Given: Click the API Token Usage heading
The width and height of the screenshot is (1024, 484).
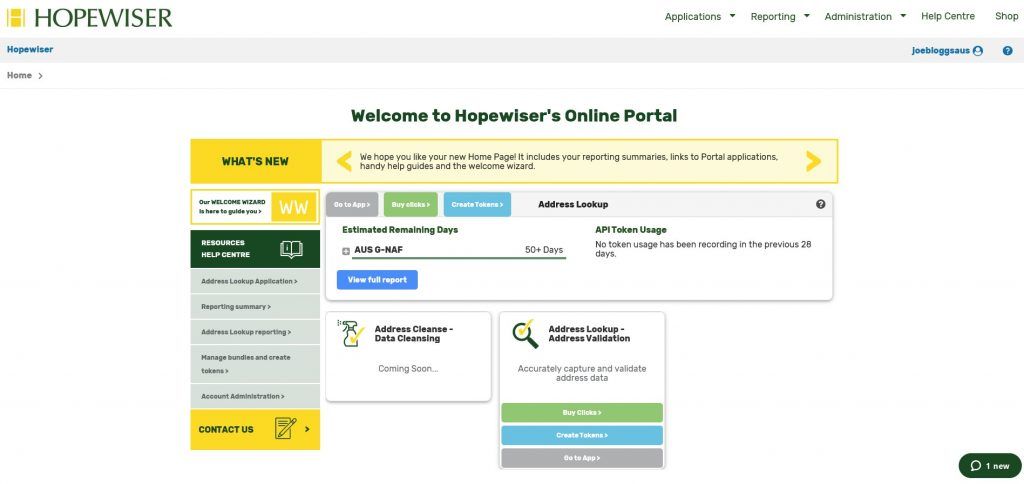Looking at the screenshot, I should click(631, 230).
